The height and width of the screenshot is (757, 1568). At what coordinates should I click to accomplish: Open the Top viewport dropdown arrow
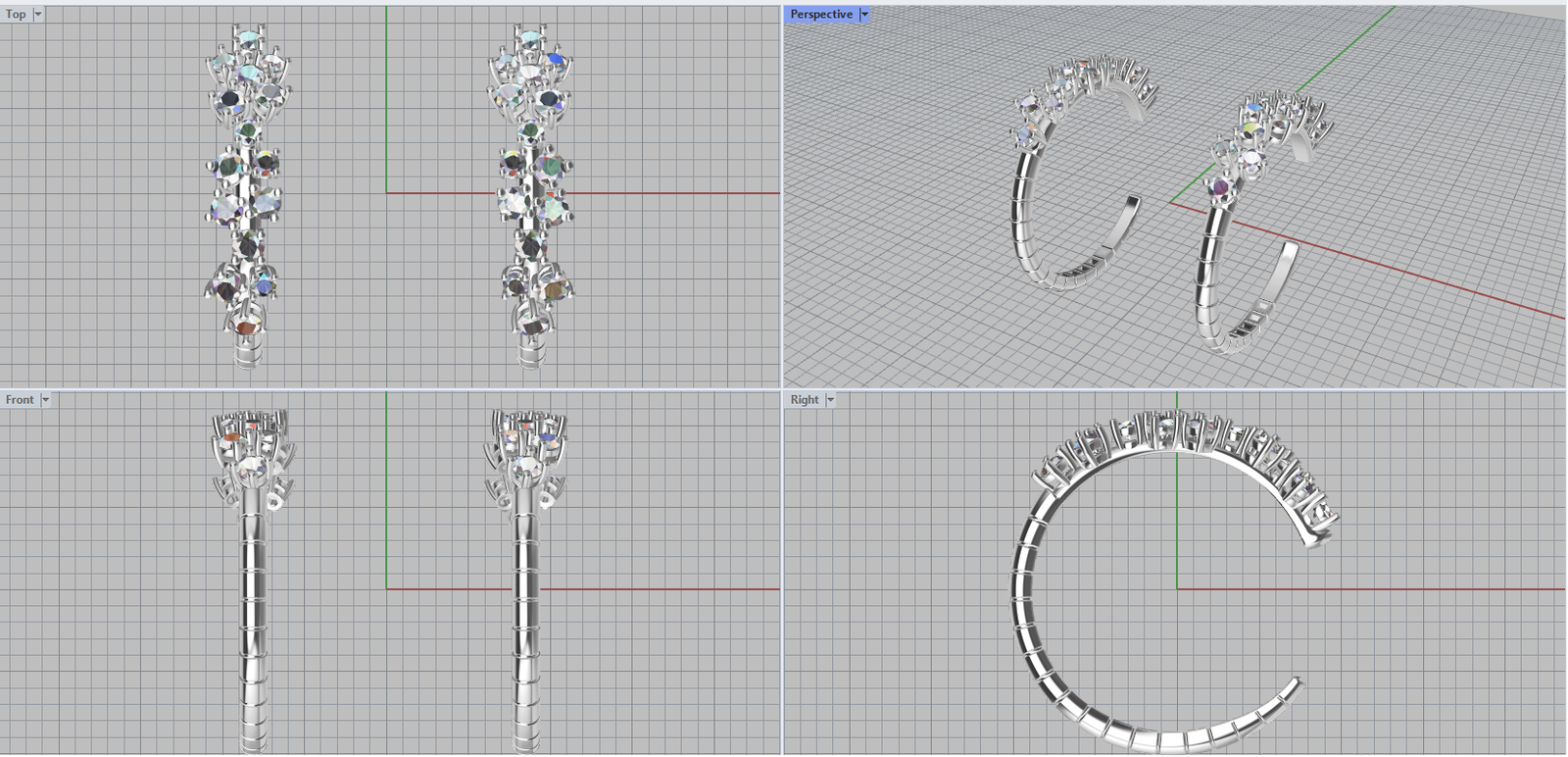point(38,15)
